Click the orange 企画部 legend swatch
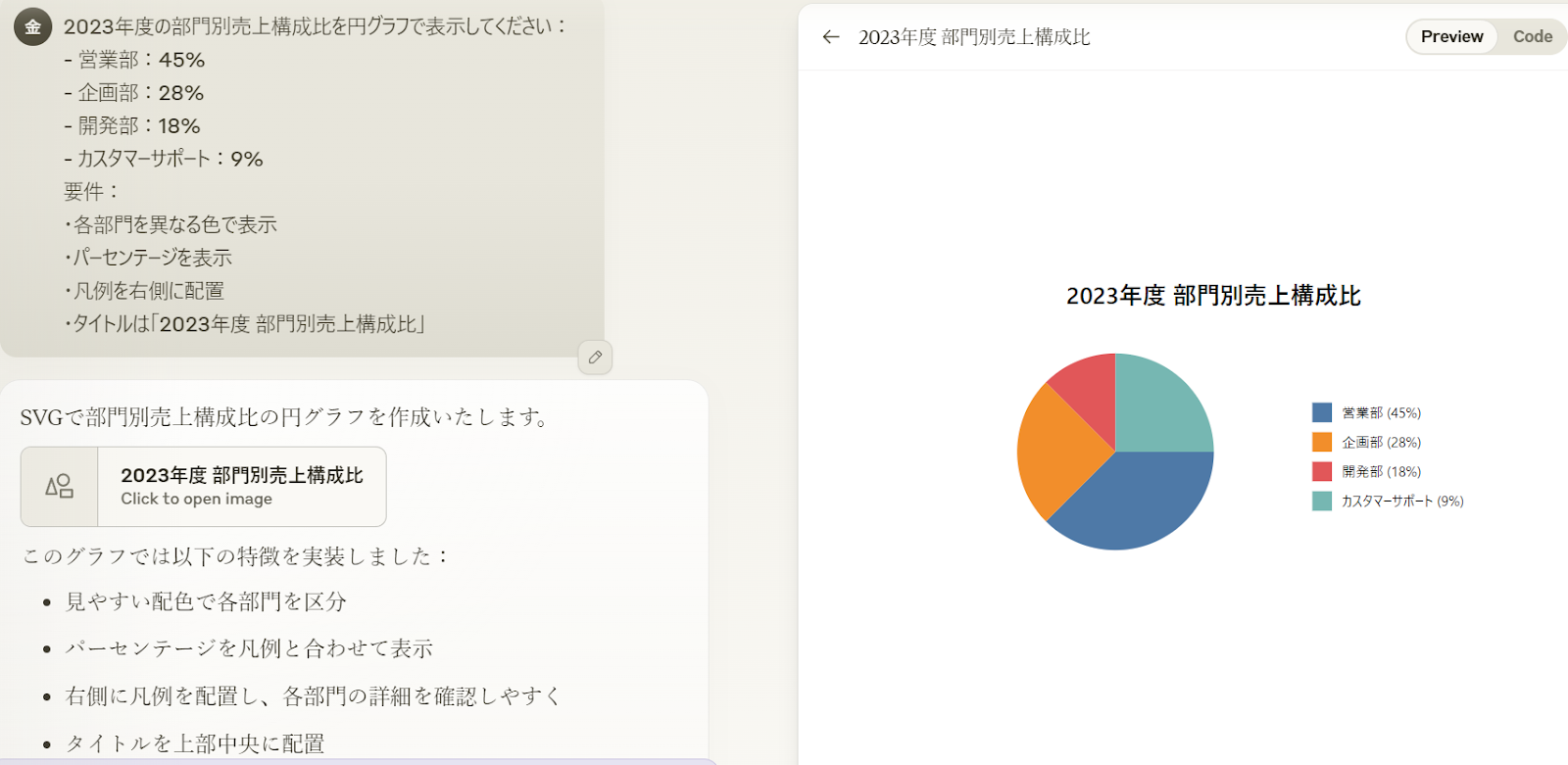The width and height of the screenshot is (1568, 765). (x=1322, y=442)
